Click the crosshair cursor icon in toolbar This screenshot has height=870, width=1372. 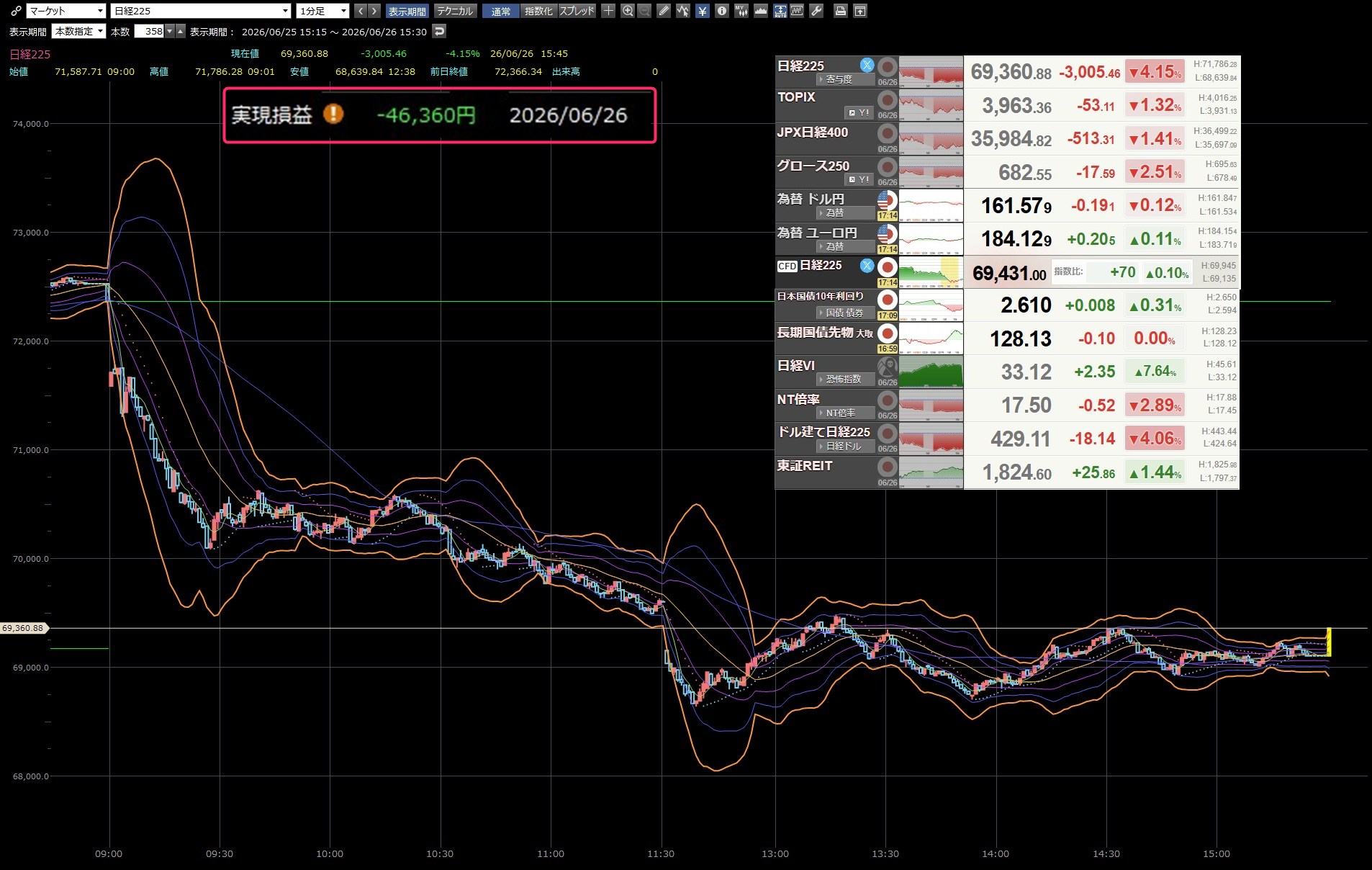[x=608, y=11]
